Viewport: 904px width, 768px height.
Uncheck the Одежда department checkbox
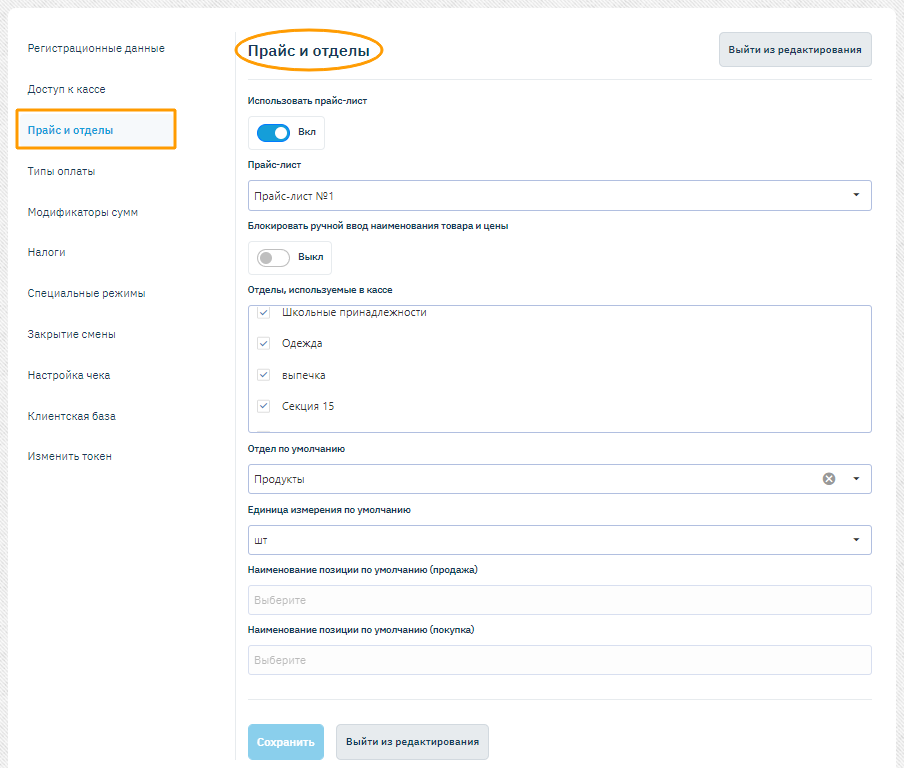coord(264,344)
